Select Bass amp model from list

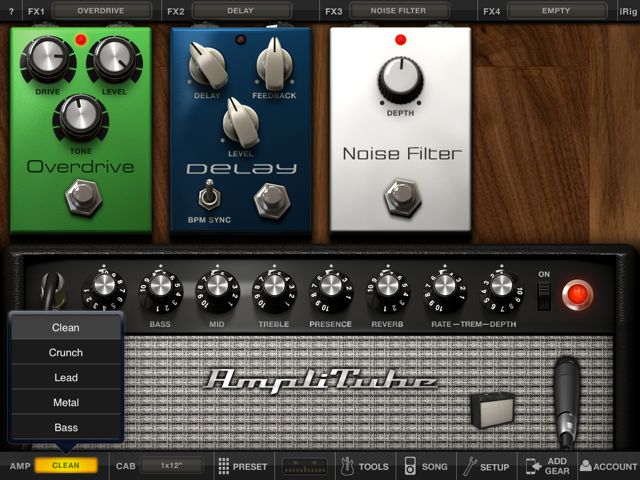[66, 427]
